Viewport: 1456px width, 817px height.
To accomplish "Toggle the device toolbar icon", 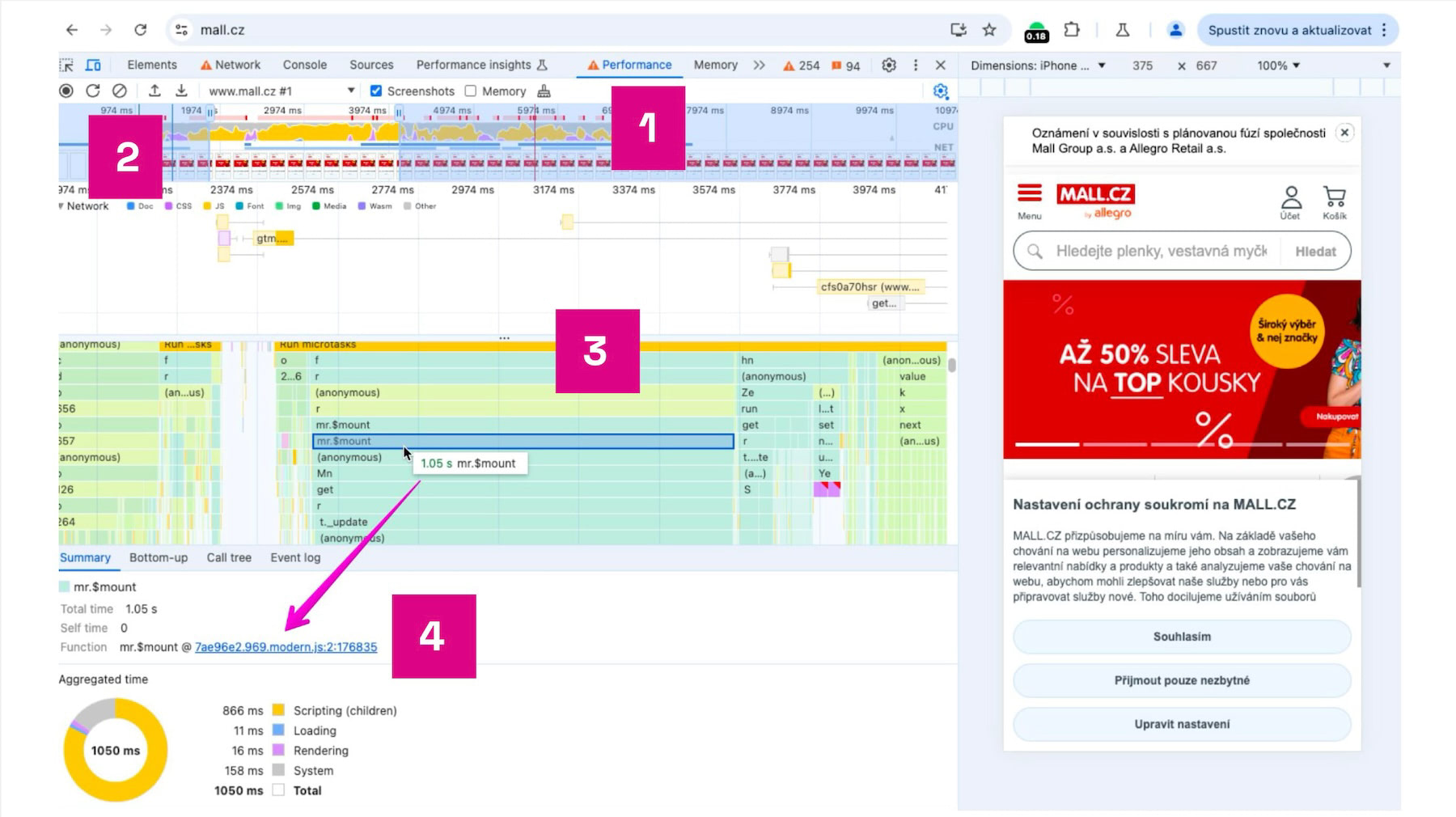I will 94,65.
